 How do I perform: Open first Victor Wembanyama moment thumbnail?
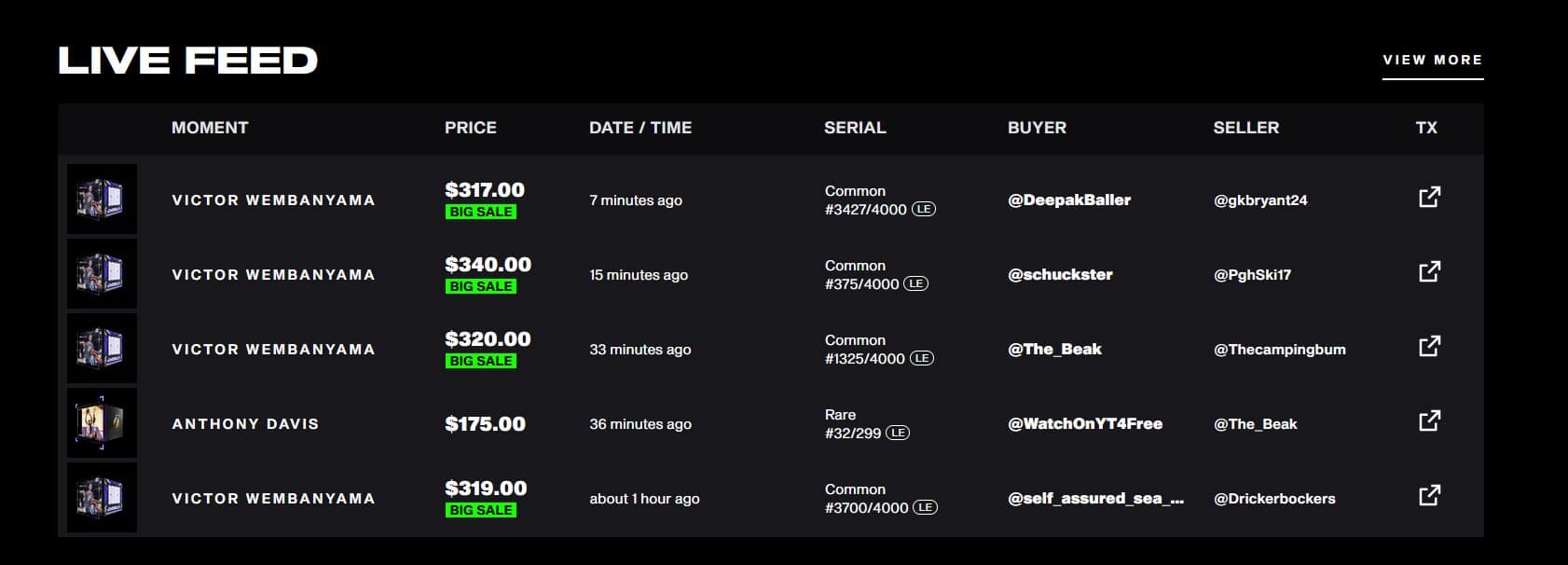tap(102, 199)
